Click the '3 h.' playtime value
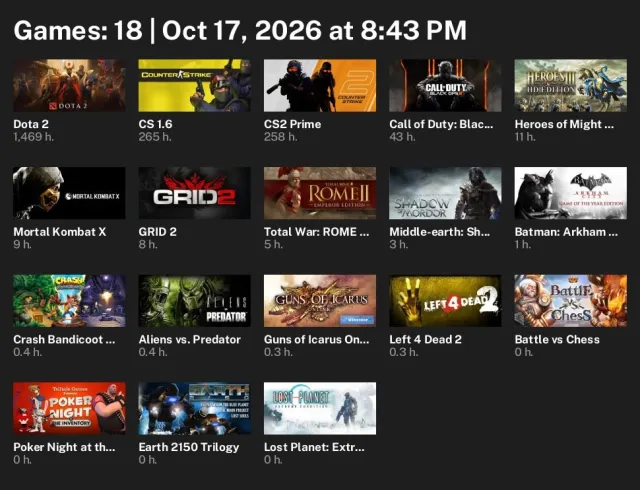Viewport: 640px width, 490px height. (398, 245)
